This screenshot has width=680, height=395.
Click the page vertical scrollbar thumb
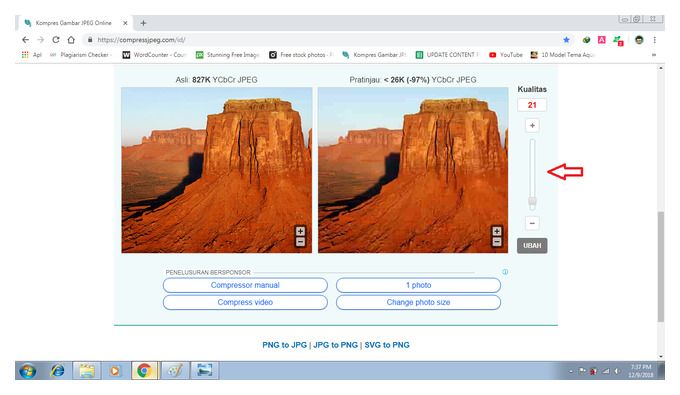point(660,267)
